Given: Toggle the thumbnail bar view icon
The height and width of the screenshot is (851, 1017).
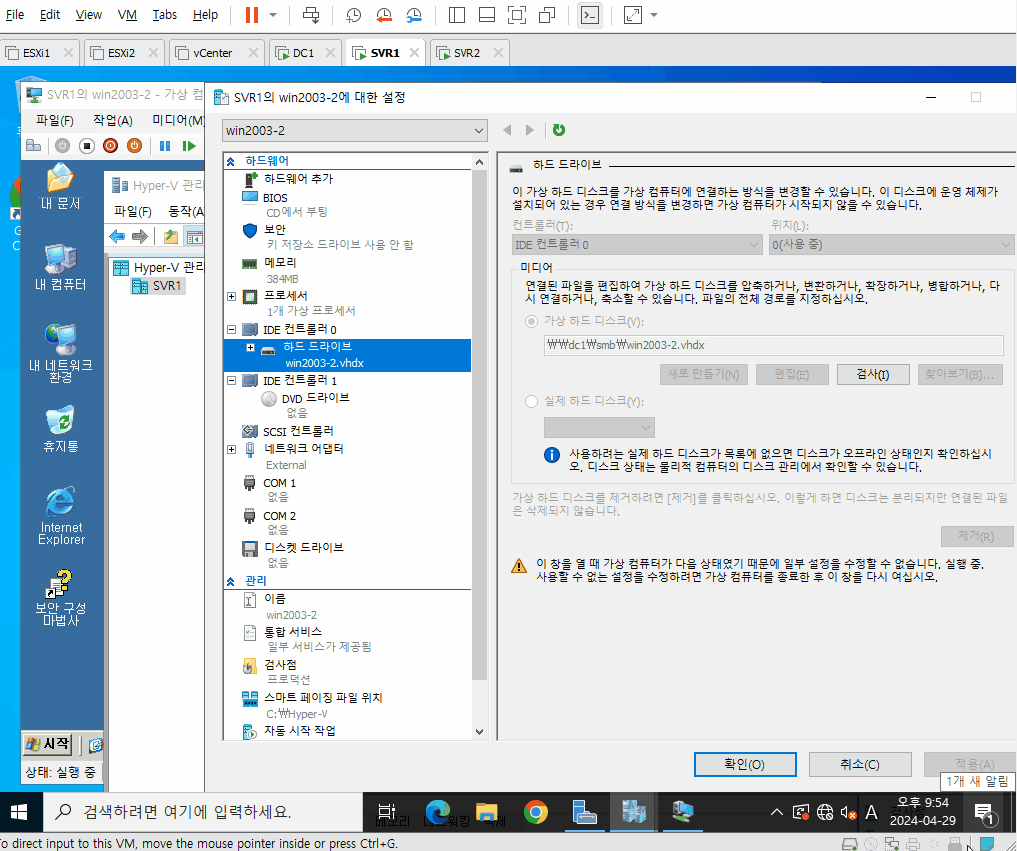Looking at the screenshot, I should point(486,15).
